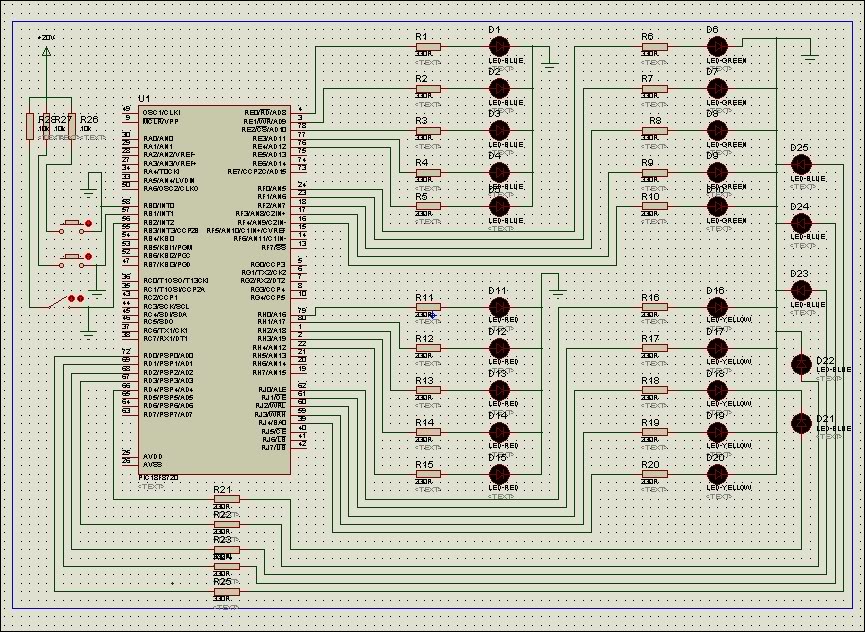The image size is (865, 632).
Task: Select the blue LED D3
Action: point(499,131)
